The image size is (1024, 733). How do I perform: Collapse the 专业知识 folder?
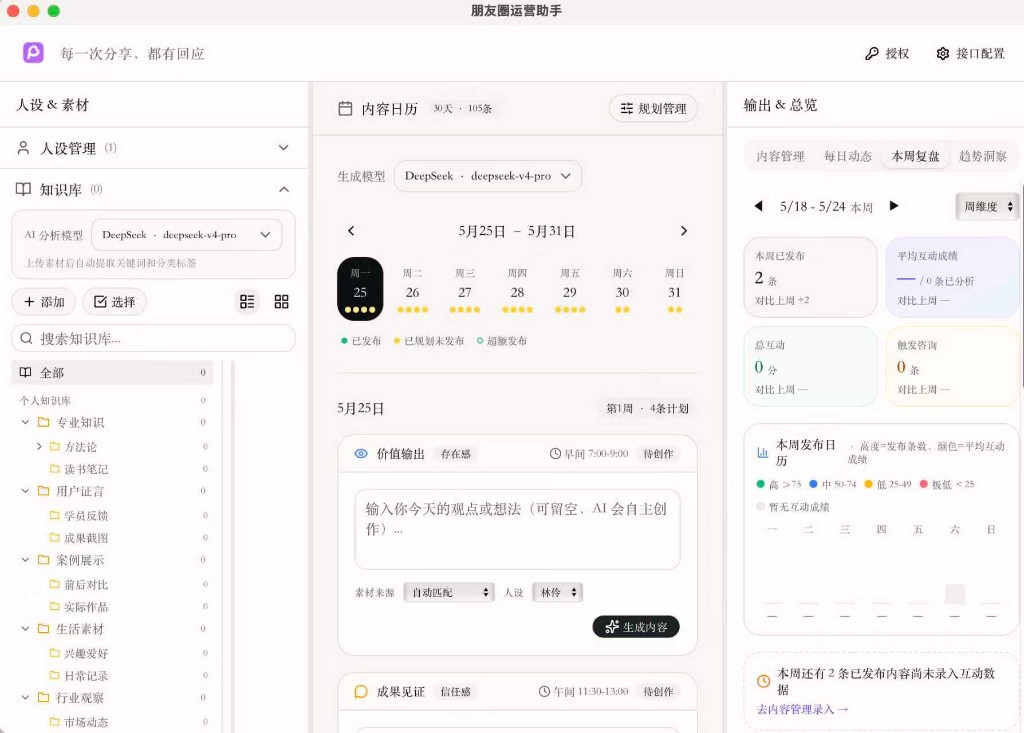25,422
